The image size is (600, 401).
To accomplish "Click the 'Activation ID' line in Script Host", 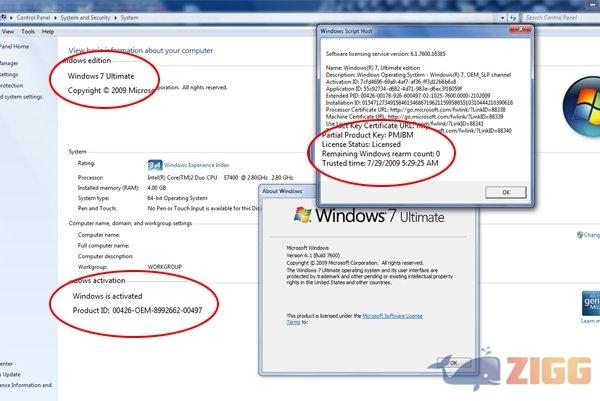I will 391,82.
